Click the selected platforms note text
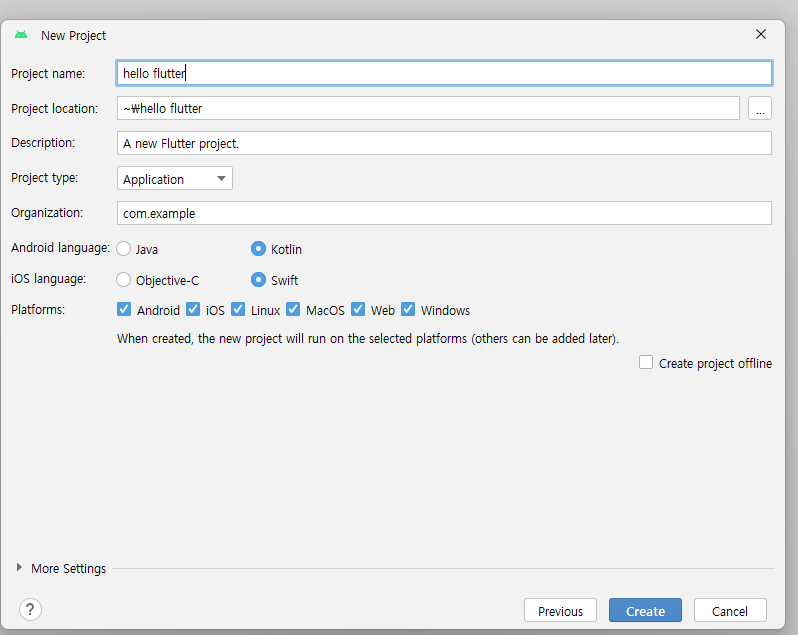Viewport: 798px width, 635px height. tap(368, 339)
